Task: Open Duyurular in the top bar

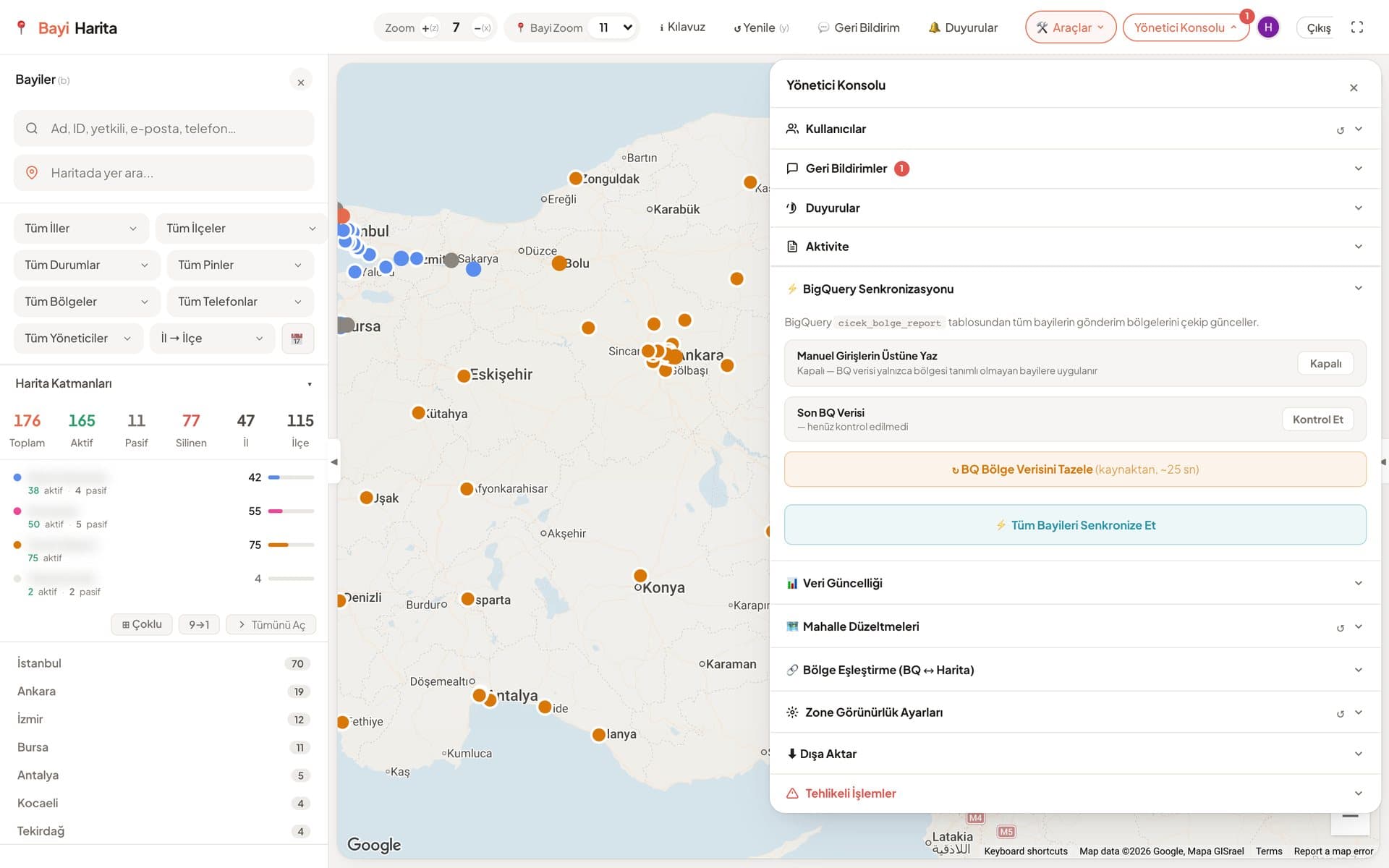Action: coord(963,27)
